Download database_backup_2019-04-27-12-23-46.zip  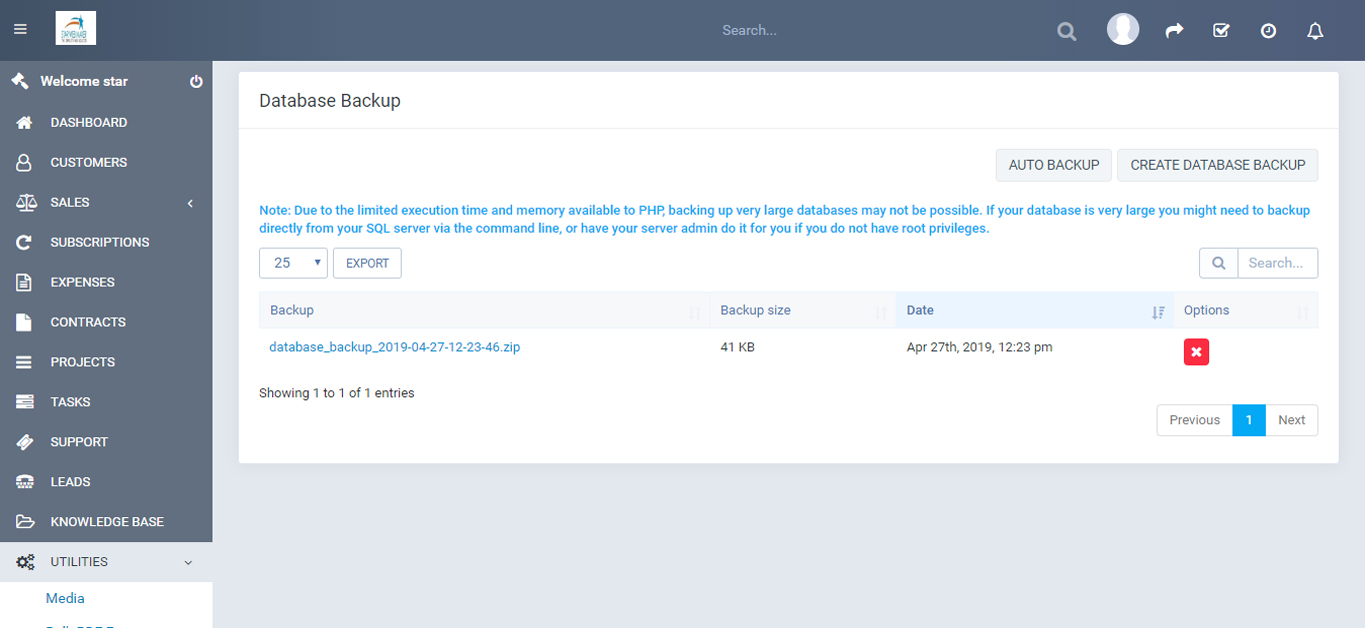[394, 347]
